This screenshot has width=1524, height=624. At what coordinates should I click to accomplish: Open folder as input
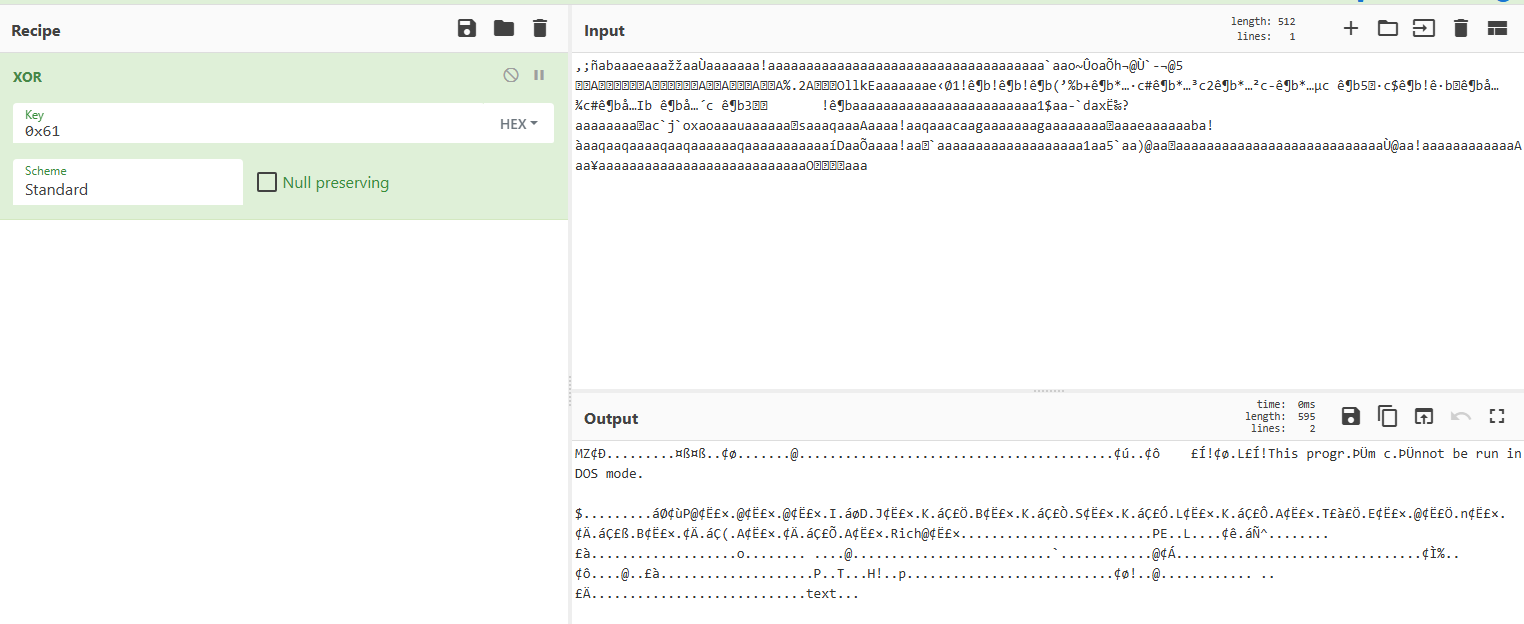1387,29
